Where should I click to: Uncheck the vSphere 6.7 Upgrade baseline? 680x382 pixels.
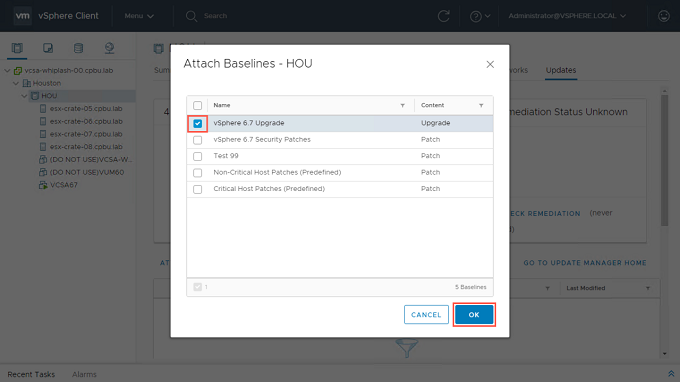(197, 124)
